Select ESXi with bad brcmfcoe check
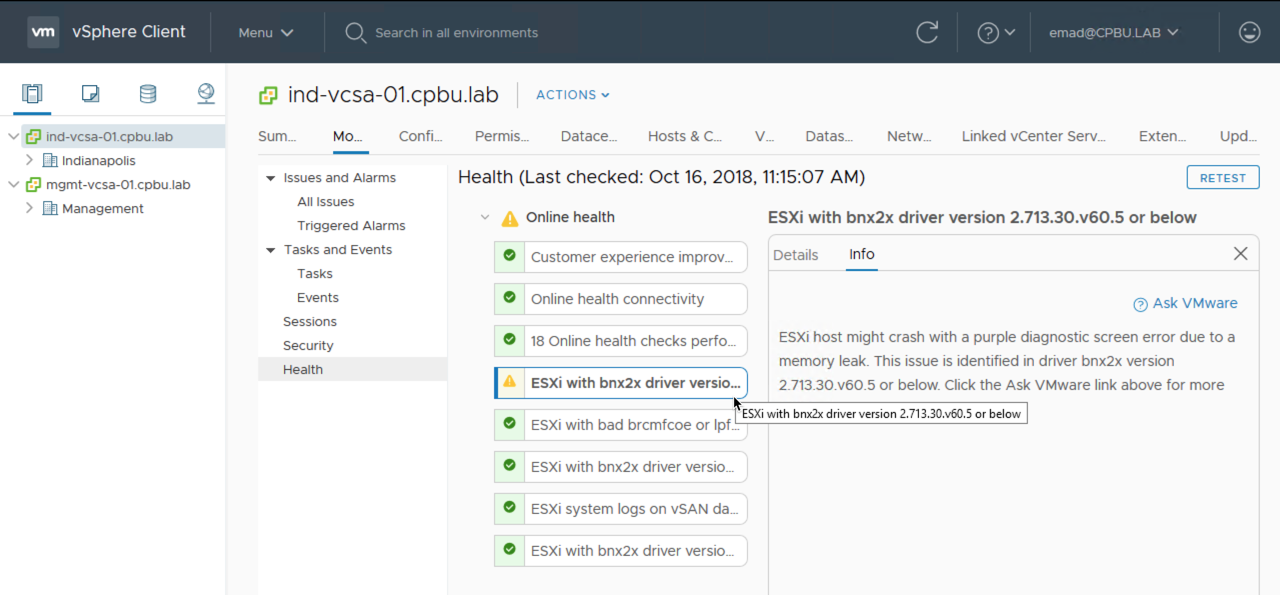1280x595 pixels. [x=621, y=424]
